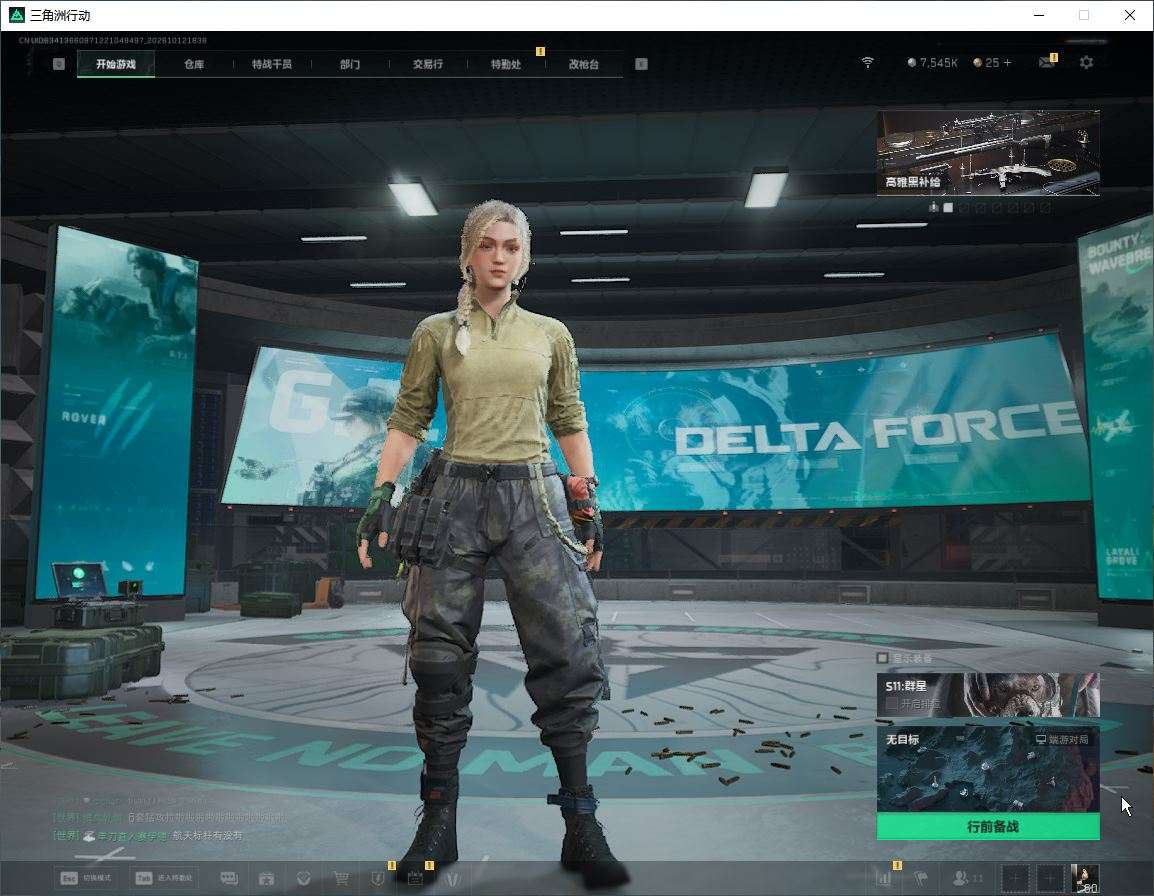The width and height of the screenshot is (1154, 896).
Task: Open the settings gear icon
Action: (1086, 63)
